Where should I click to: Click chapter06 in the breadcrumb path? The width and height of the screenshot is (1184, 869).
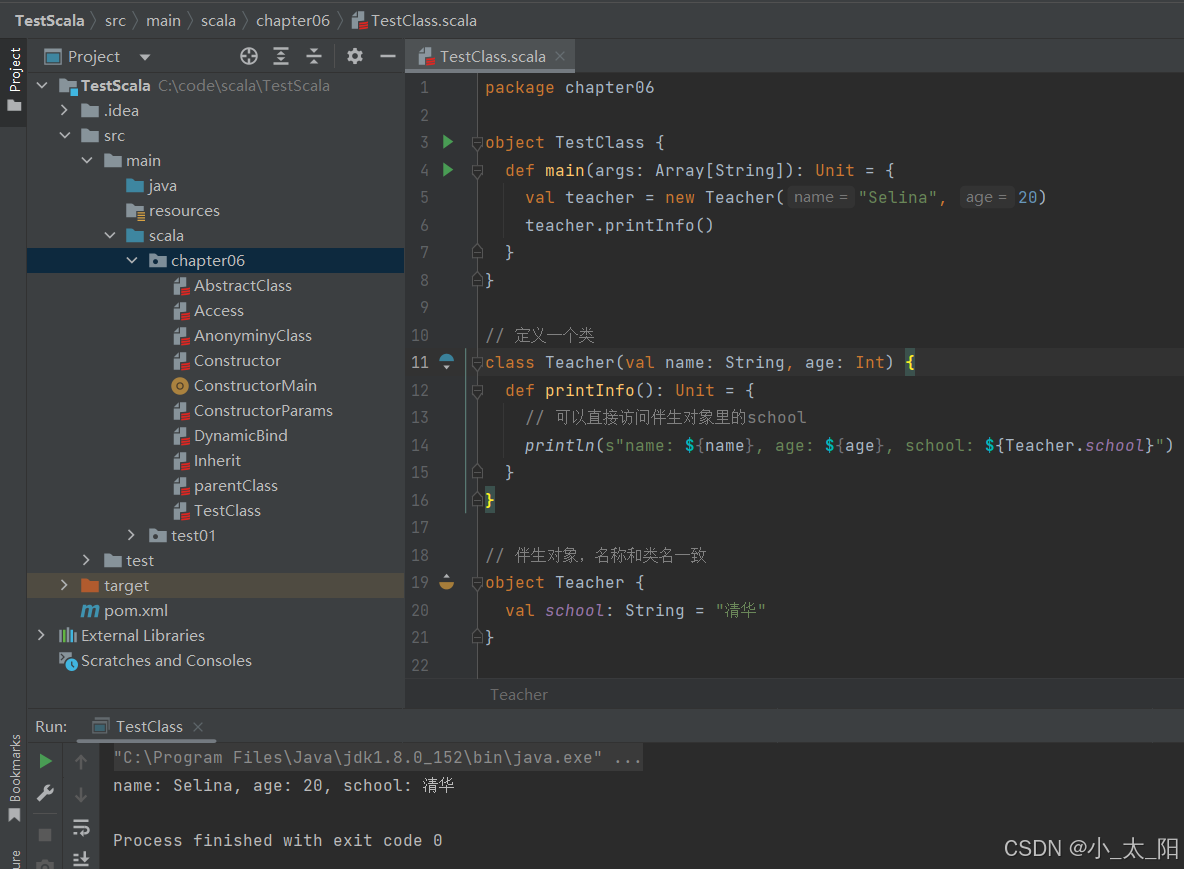[x=293, y=20]
